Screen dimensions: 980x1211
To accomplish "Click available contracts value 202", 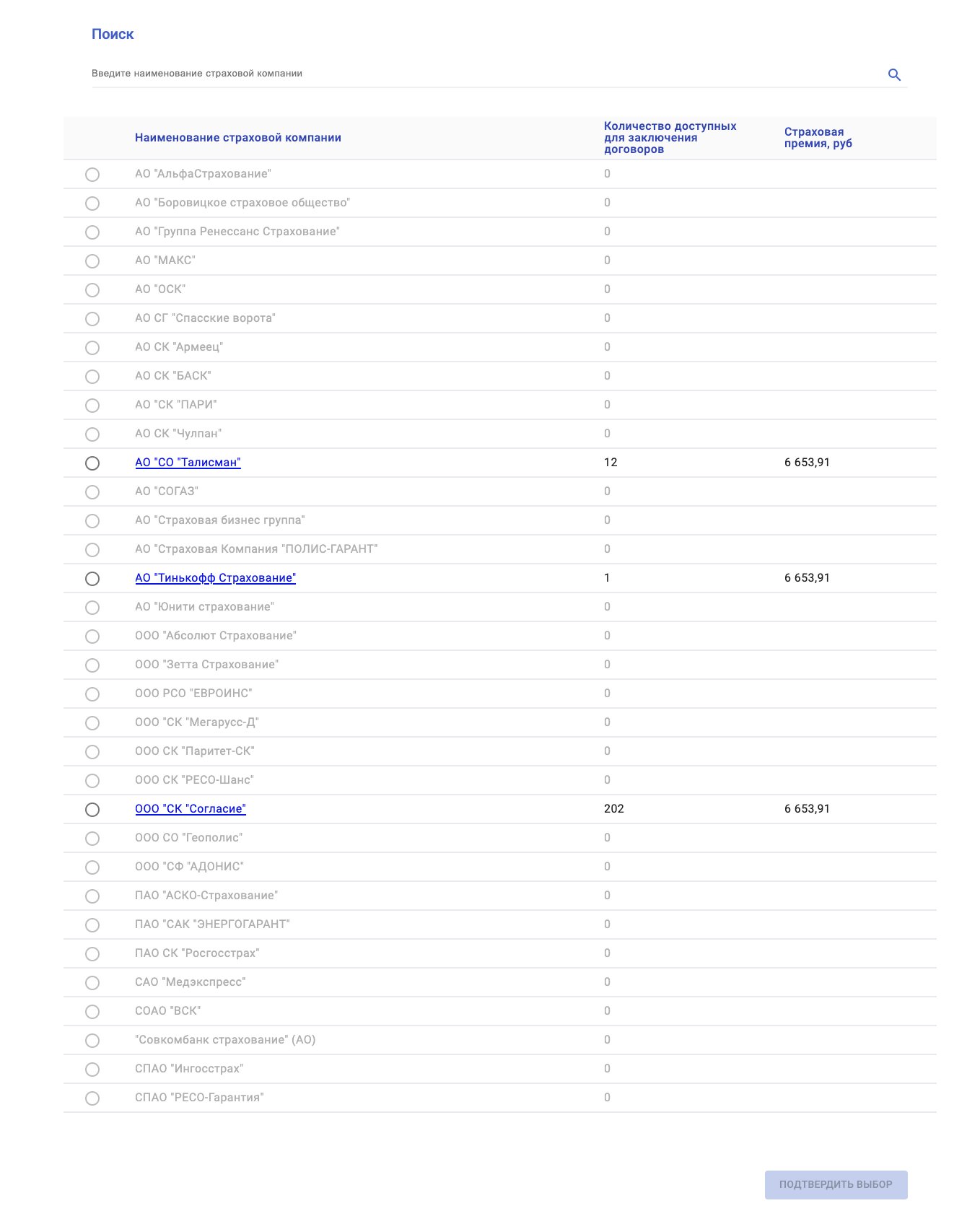I will (x=614, y=809).
